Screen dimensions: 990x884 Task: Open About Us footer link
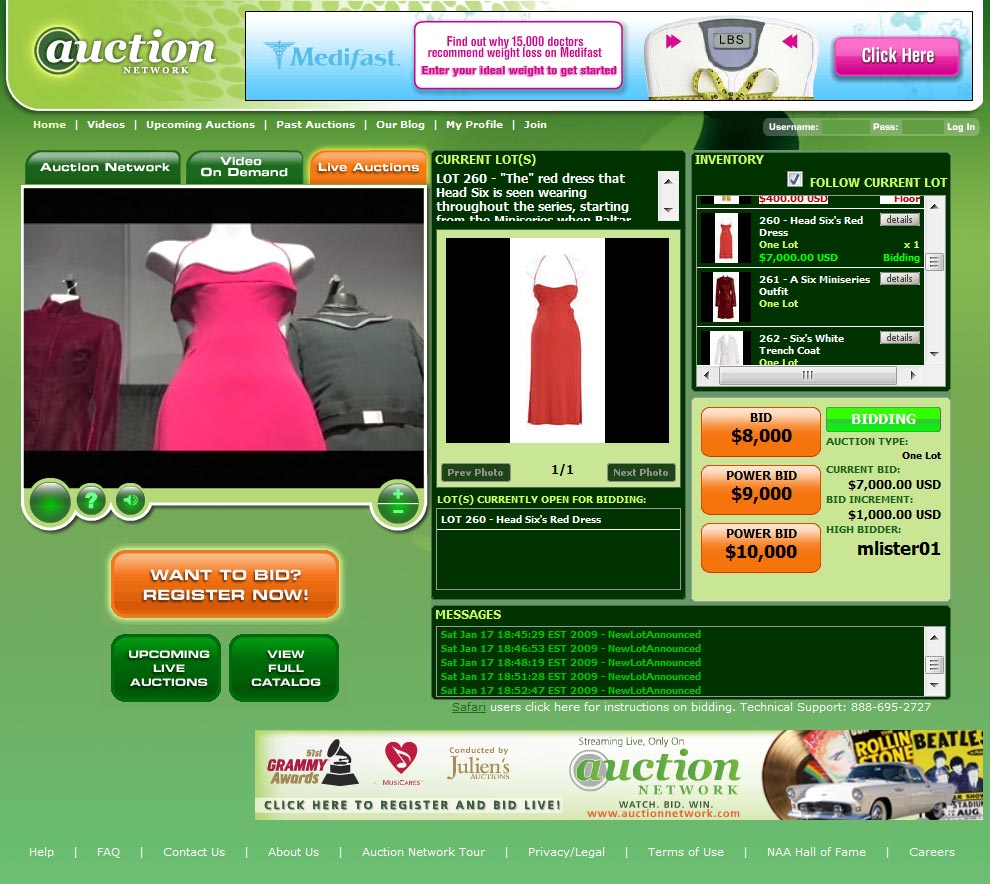293,852
